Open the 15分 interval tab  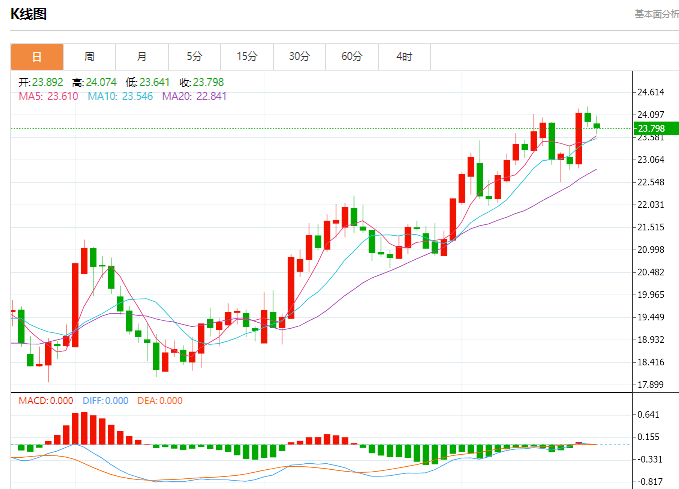pos(247,57)
